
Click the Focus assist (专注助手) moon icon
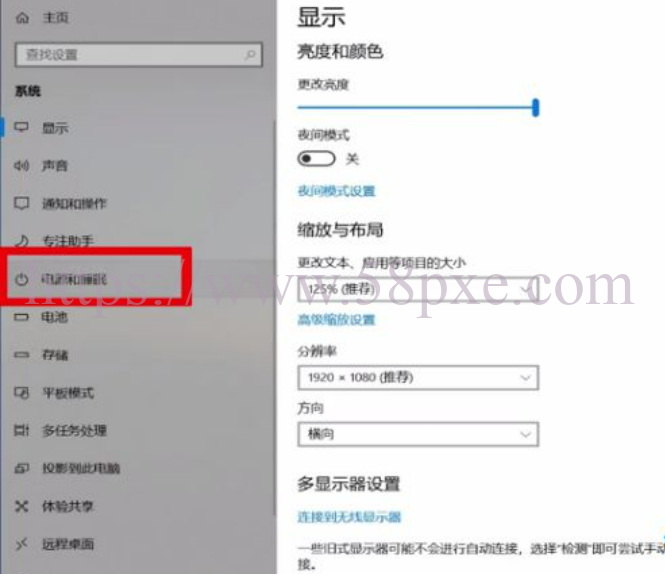[x=21, y=241]
